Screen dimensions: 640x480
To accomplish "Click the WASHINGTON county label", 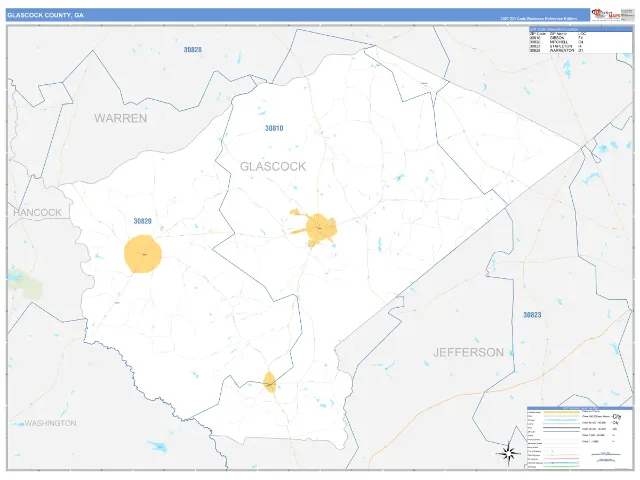I will 50,423.
